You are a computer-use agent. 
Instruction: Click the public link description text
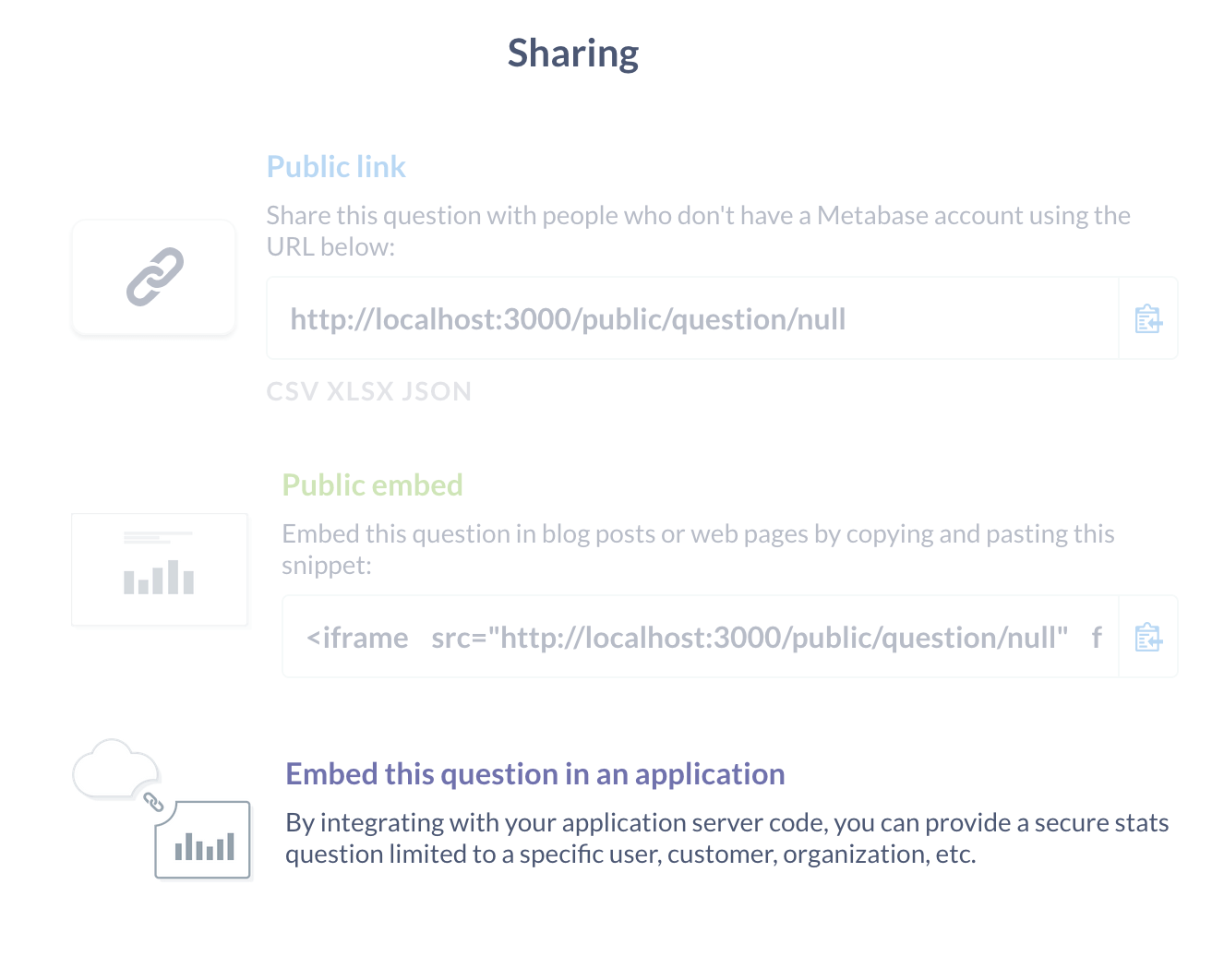coord(699,231)
